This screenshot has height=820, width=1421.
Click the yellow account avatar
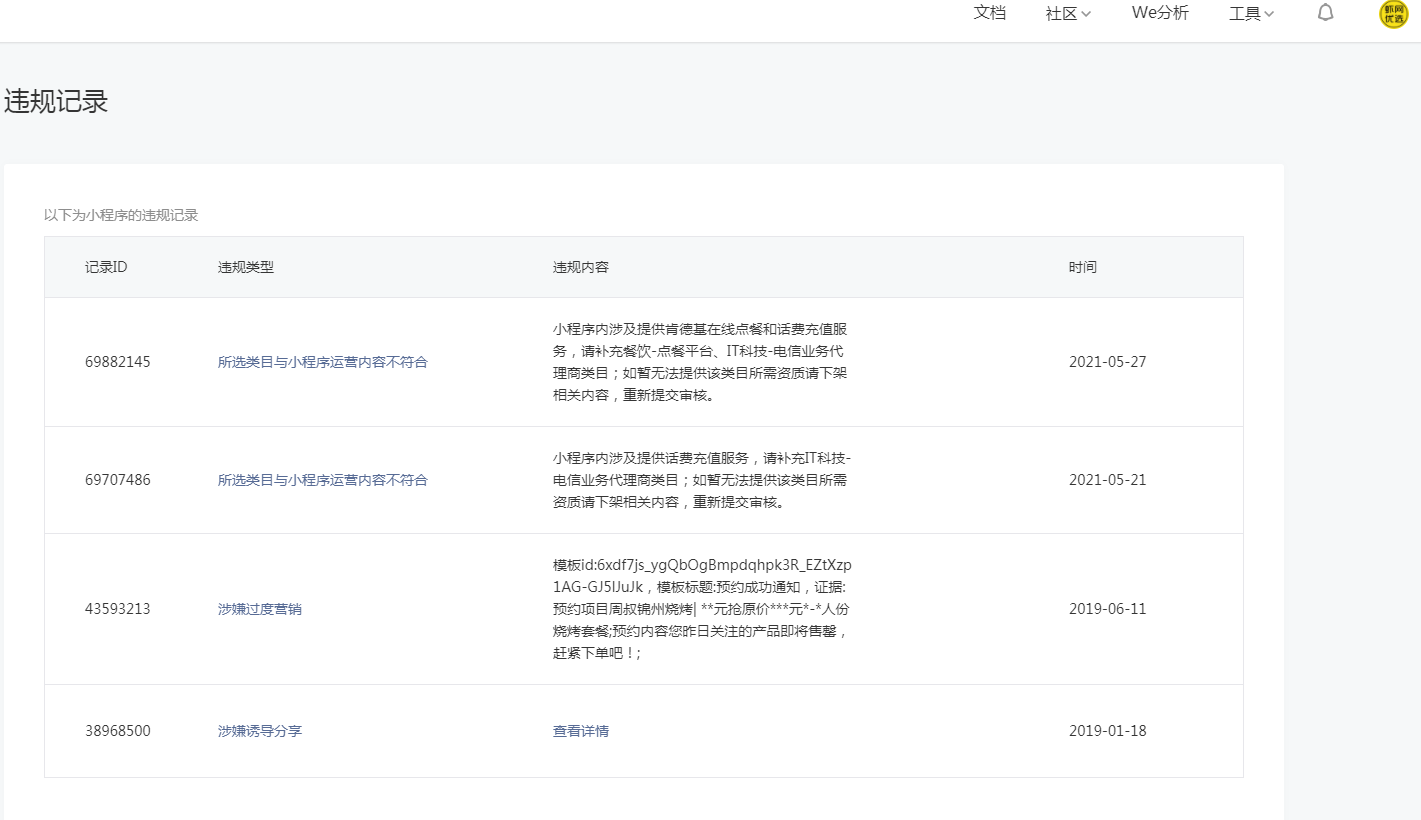tap(1393, 14)
